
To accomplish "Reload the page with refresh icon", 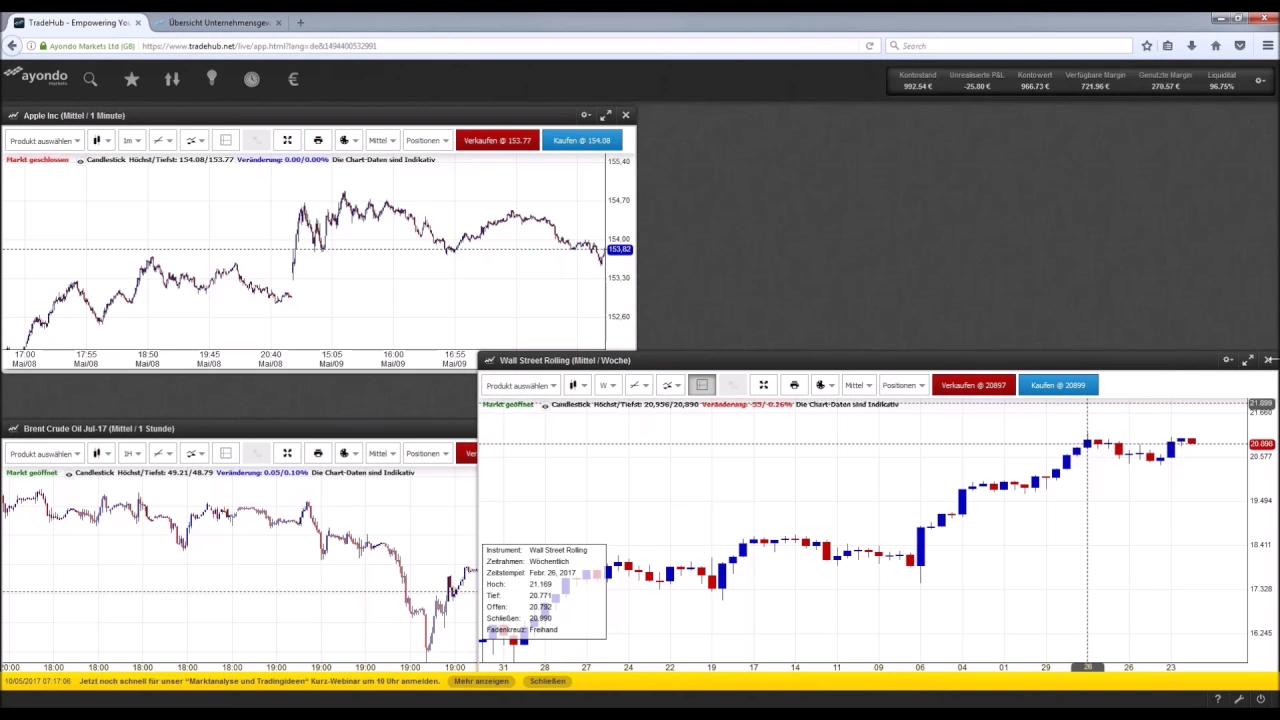I will 870,46.
